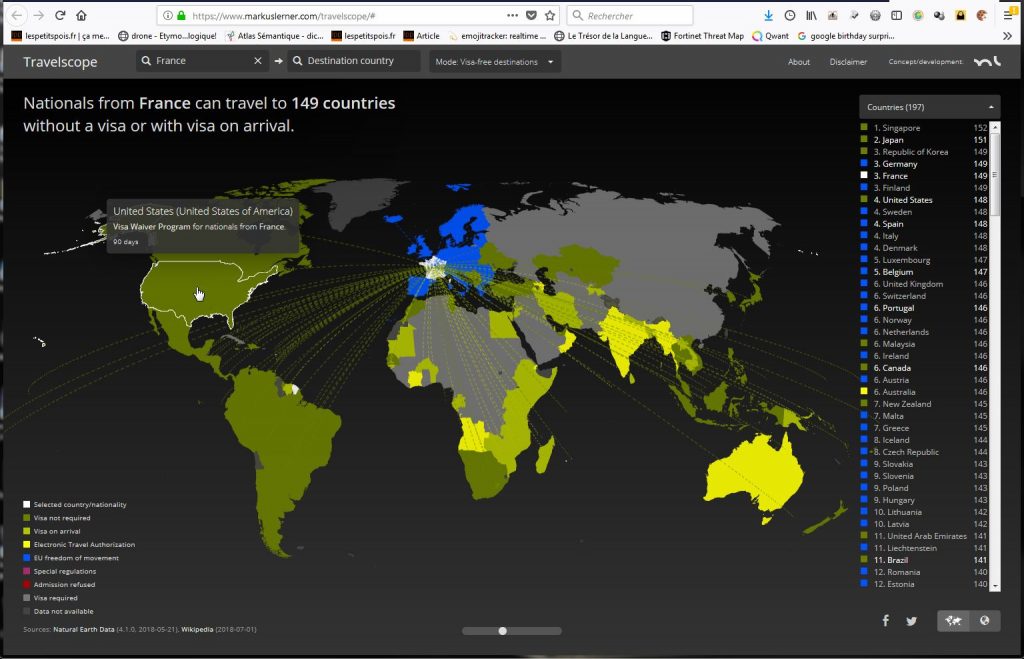Clear the France source country field

[257, 61]
